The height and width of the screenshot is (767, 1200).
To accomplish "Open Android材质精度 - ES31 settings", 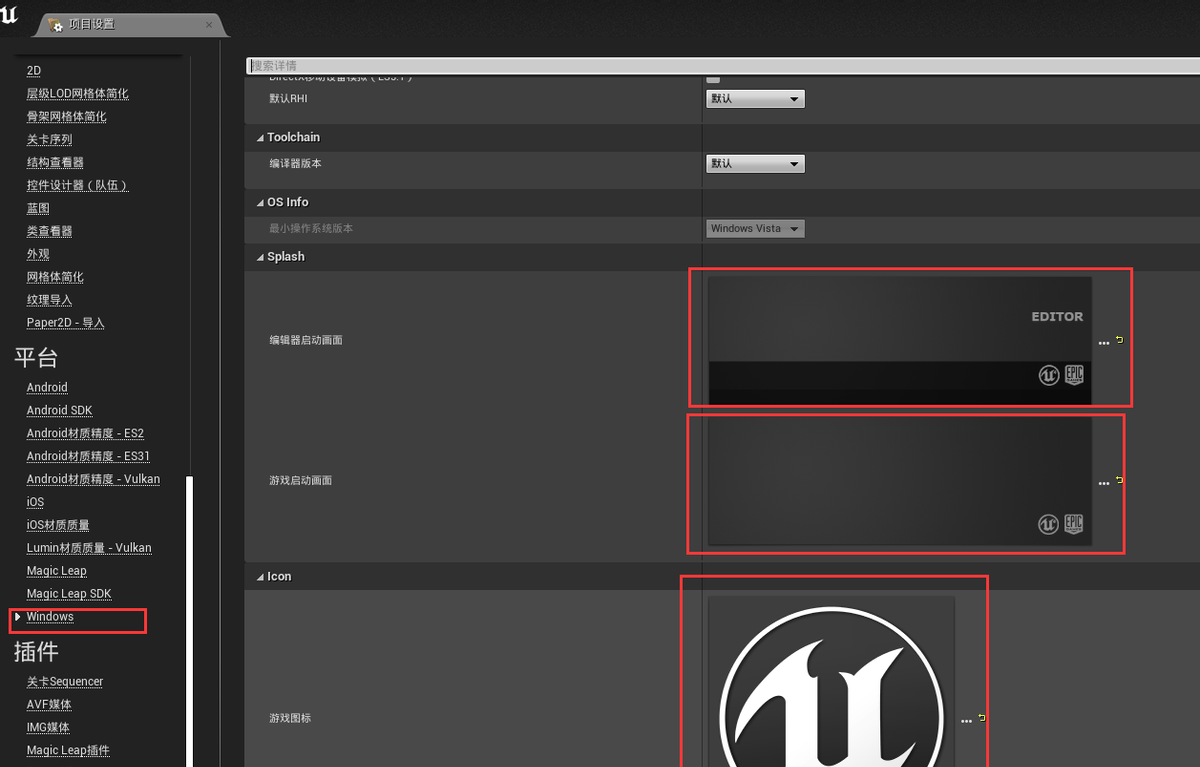I will click(x=89, y=457).
